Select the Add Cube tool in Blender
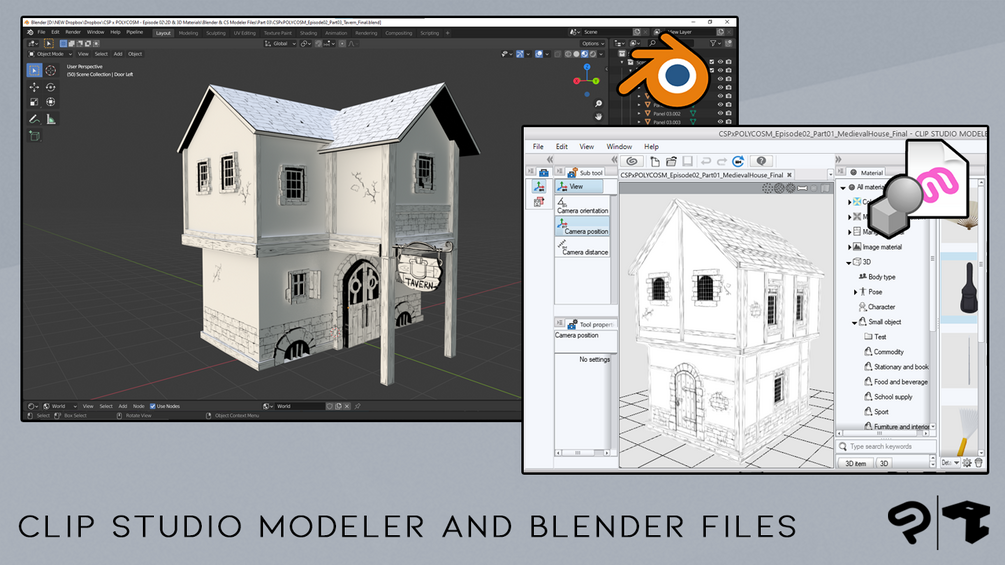Screen dimensions: 1005x565 pyautogui.click(x=34, y=136)
